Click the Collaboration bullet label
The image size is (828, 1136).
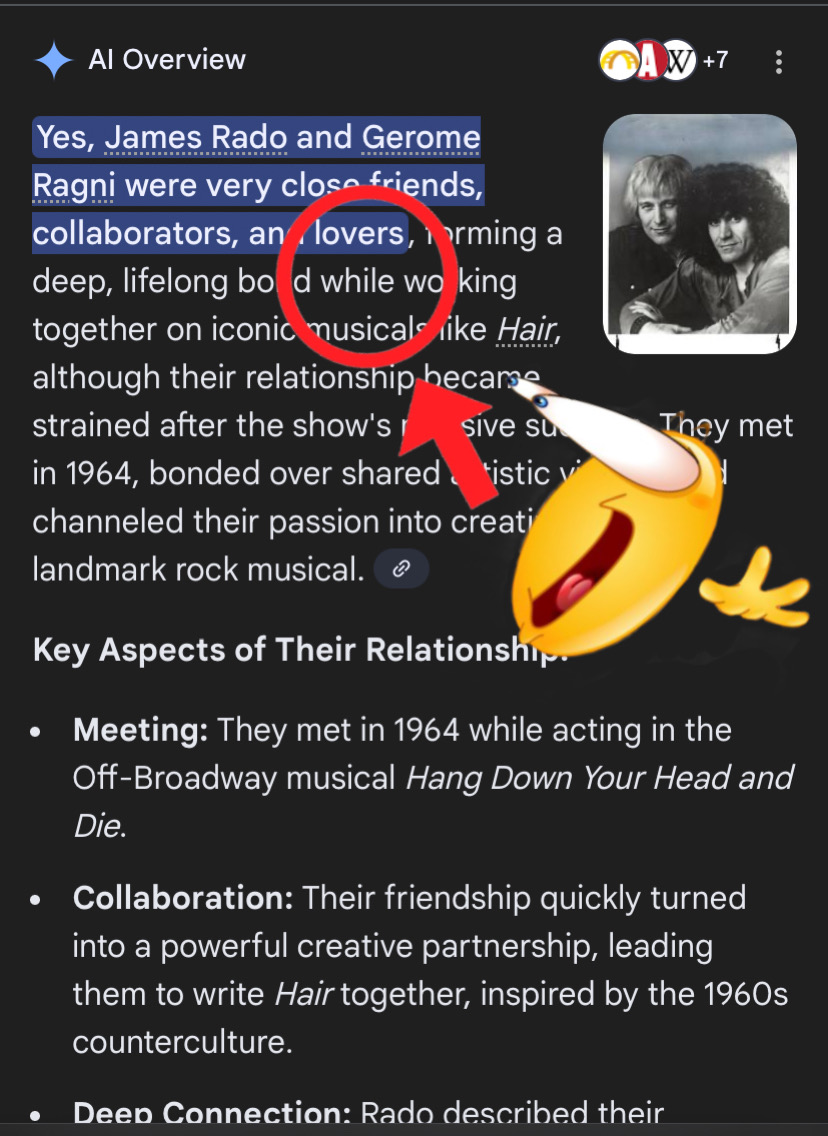click(183, 898)
